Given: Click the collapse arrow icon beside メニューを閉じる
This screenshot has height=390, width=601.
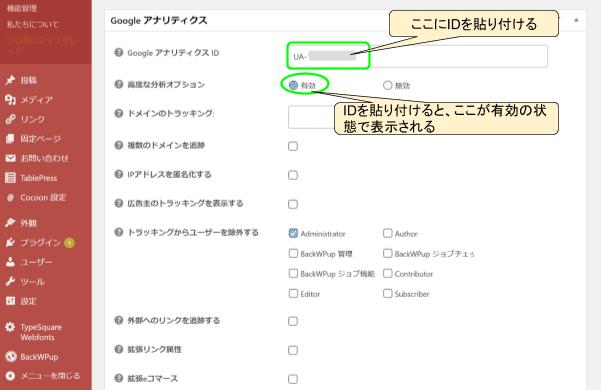Looking at the screenshot, I should pyautogui.click(x=10, y=376).
